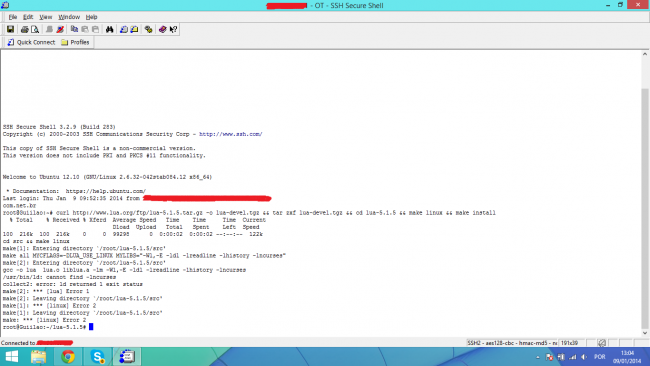Click the second greyed Paste Selection icon
650x366 pixels.
(x=95, y=29)
